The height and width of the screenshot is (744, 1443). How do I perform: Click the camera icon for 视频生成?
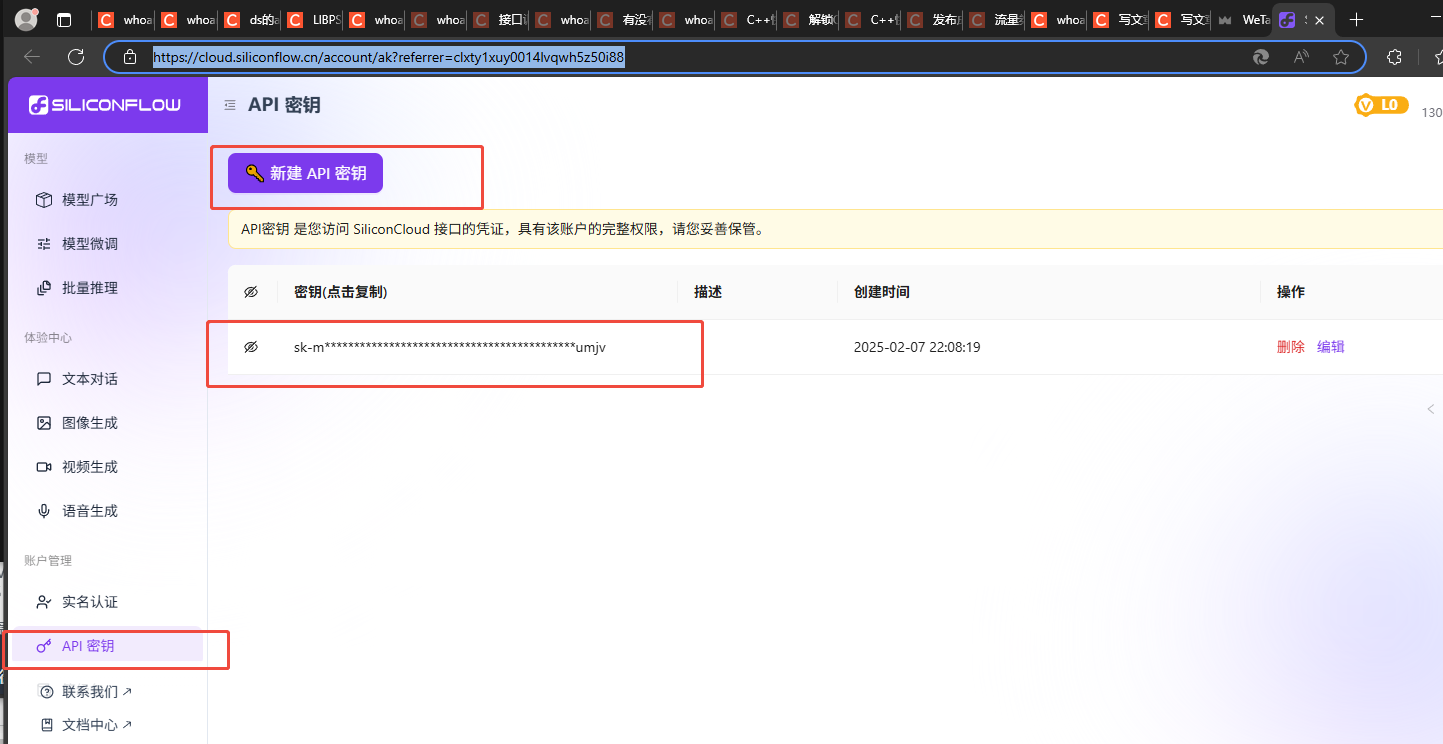[x=44, y=467]
